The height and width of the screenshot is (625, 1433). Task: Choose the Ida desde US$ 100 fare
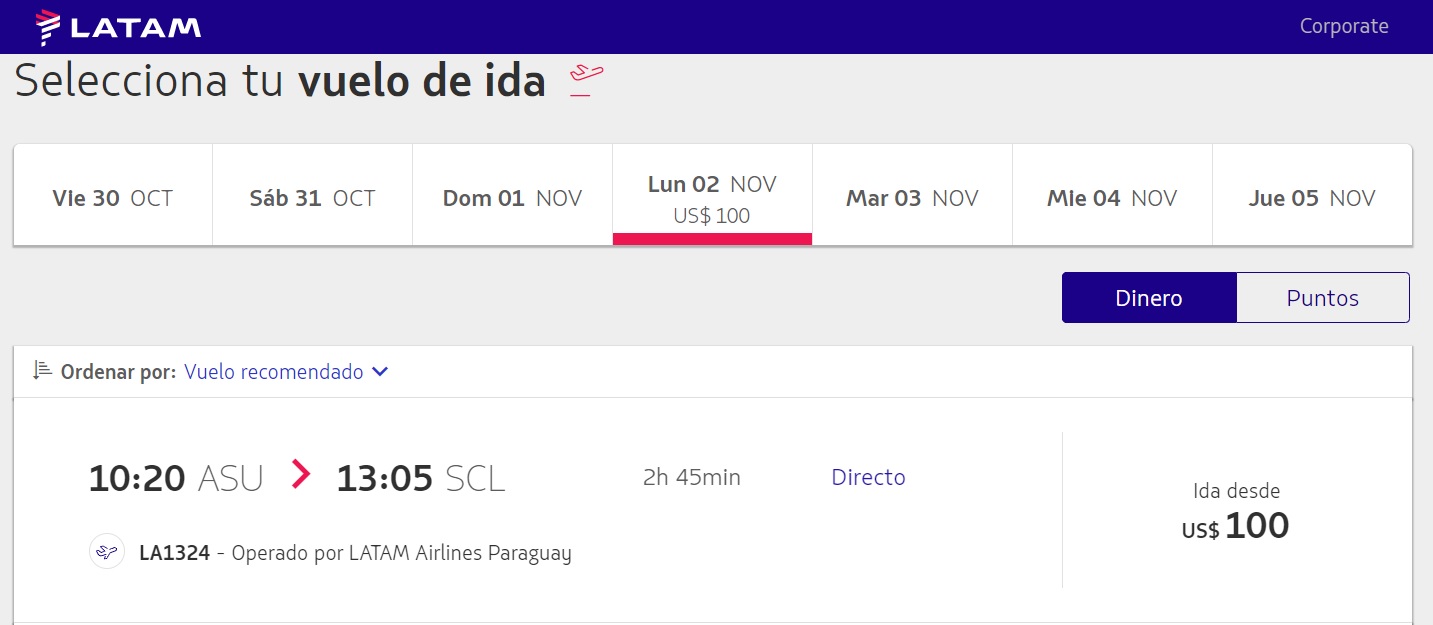click(1237, 511)
